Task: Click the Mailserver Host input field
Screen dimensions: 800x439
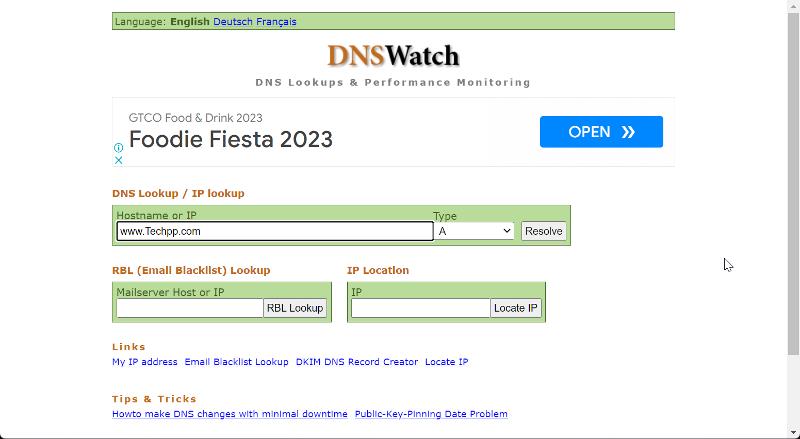Action: (189, 308)
